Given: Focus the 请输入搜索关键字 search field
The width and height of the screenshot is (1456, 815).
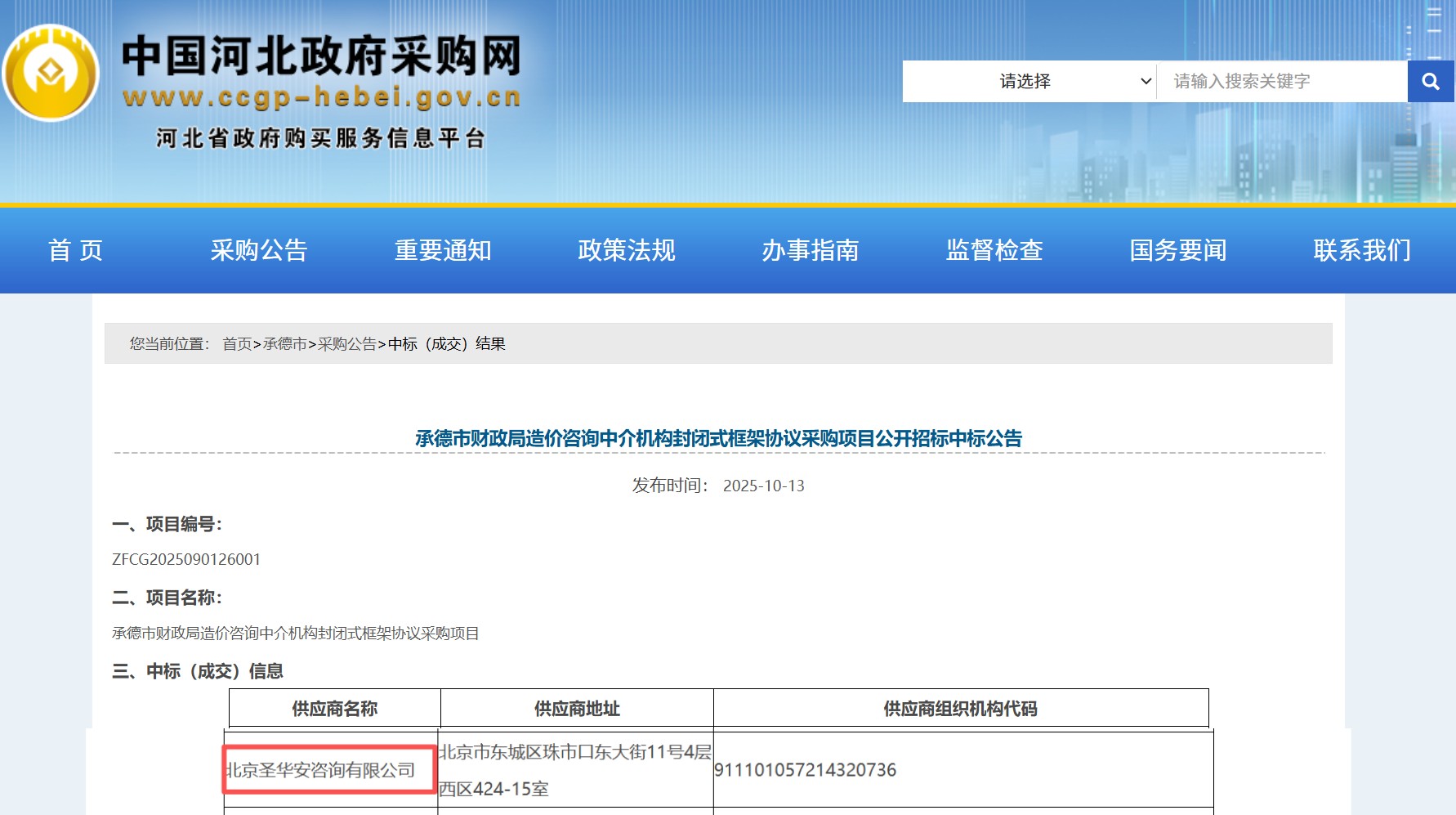Looking at the screenshot, I should pyautogui.click(x=1280, y=81).
